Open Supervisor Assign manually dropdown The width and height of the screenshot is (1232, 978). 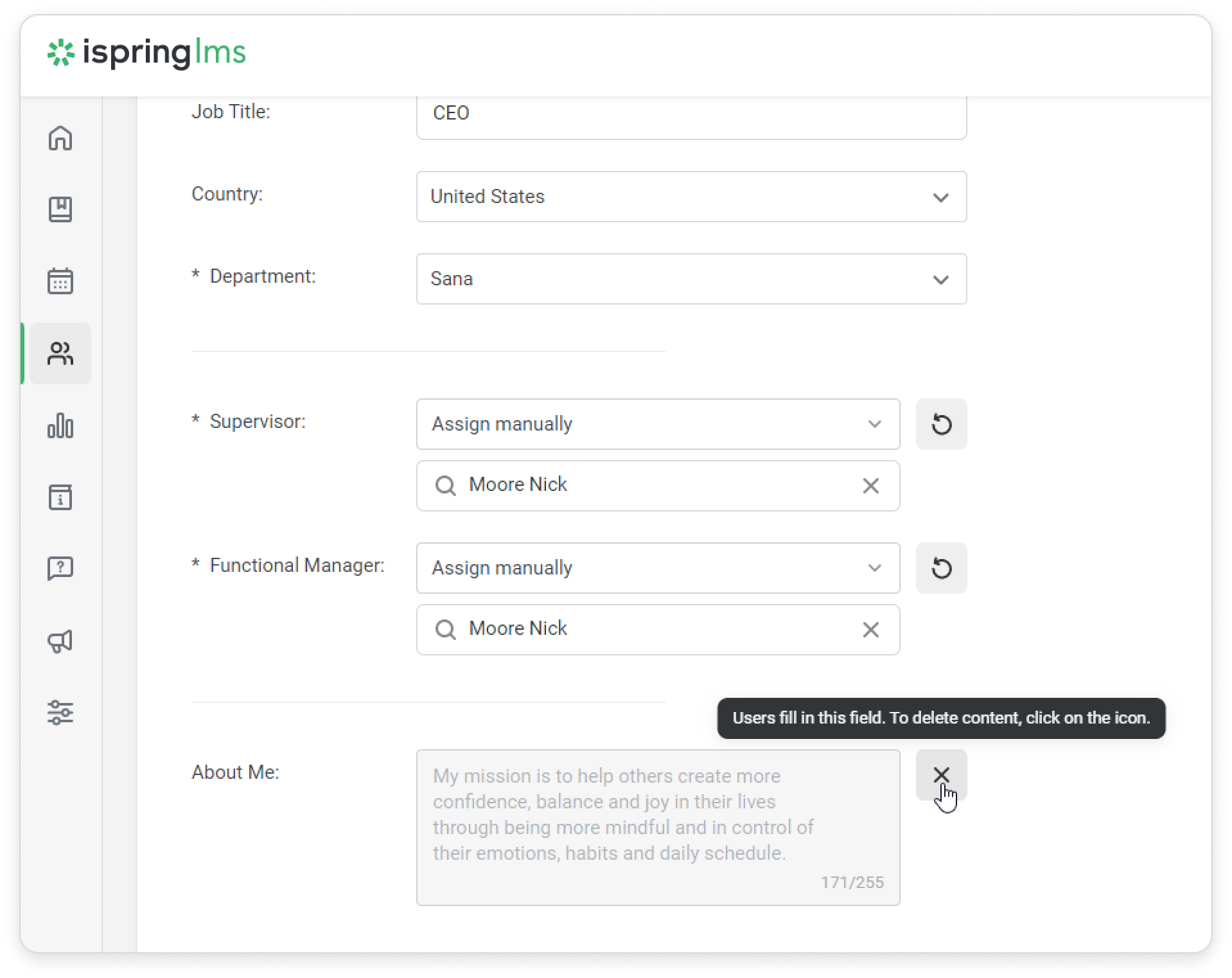click(x=657, y=424)
